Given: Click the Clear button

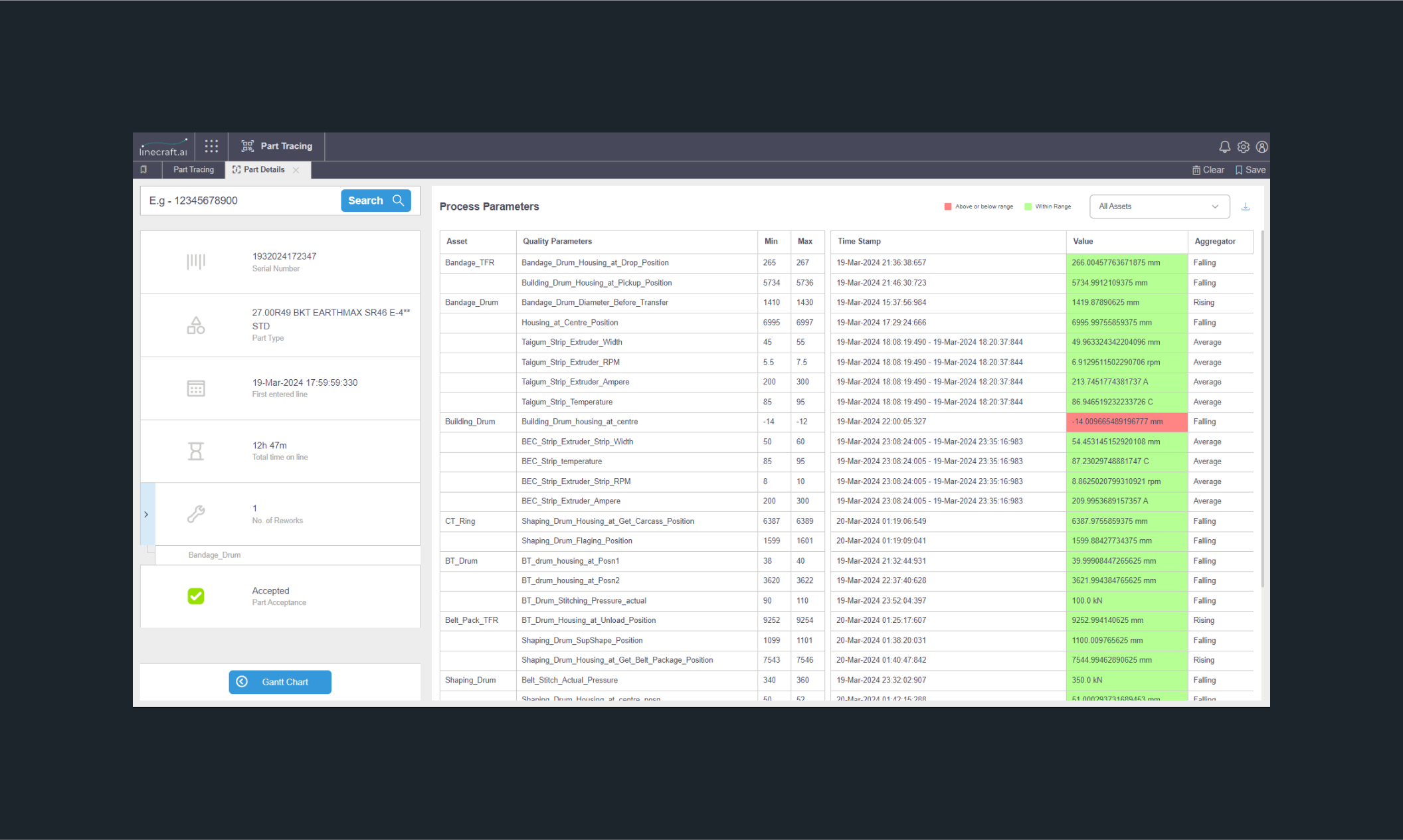Looking at the screenshot, I should point(1208,170).
